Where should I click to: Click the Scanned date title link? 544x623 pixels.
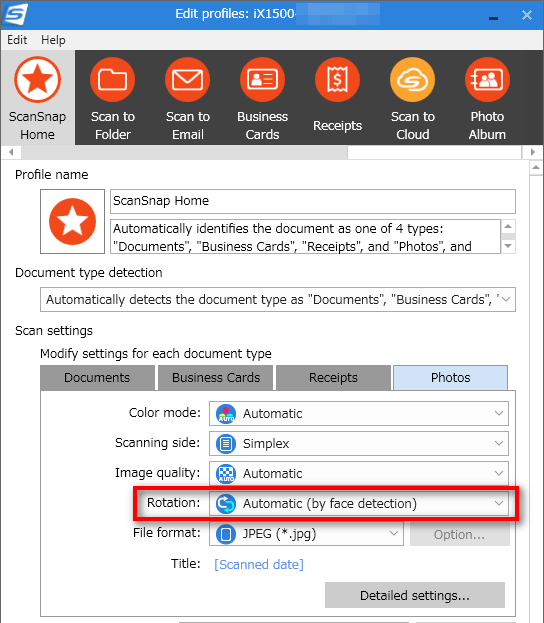[x=259, y=564]
